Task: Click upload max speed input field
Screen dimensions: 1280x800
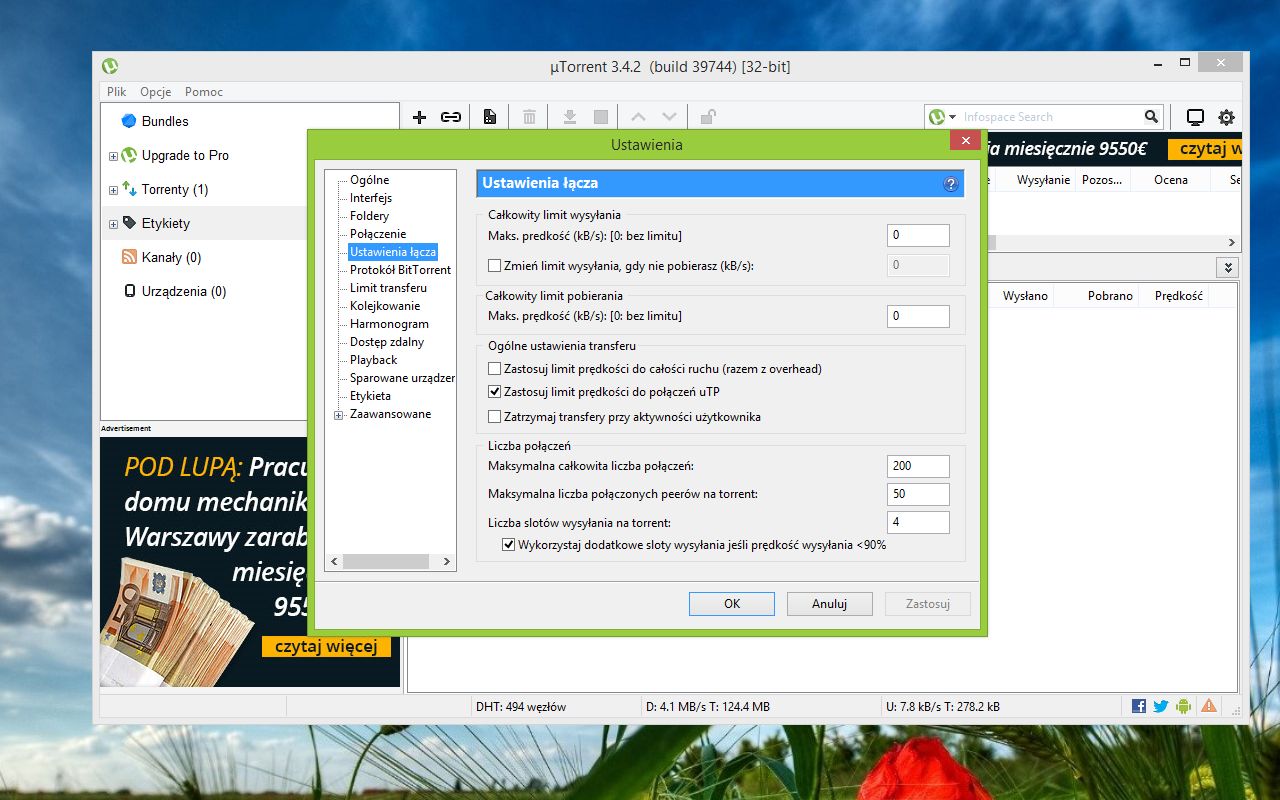Action: [x=918, y=236]
